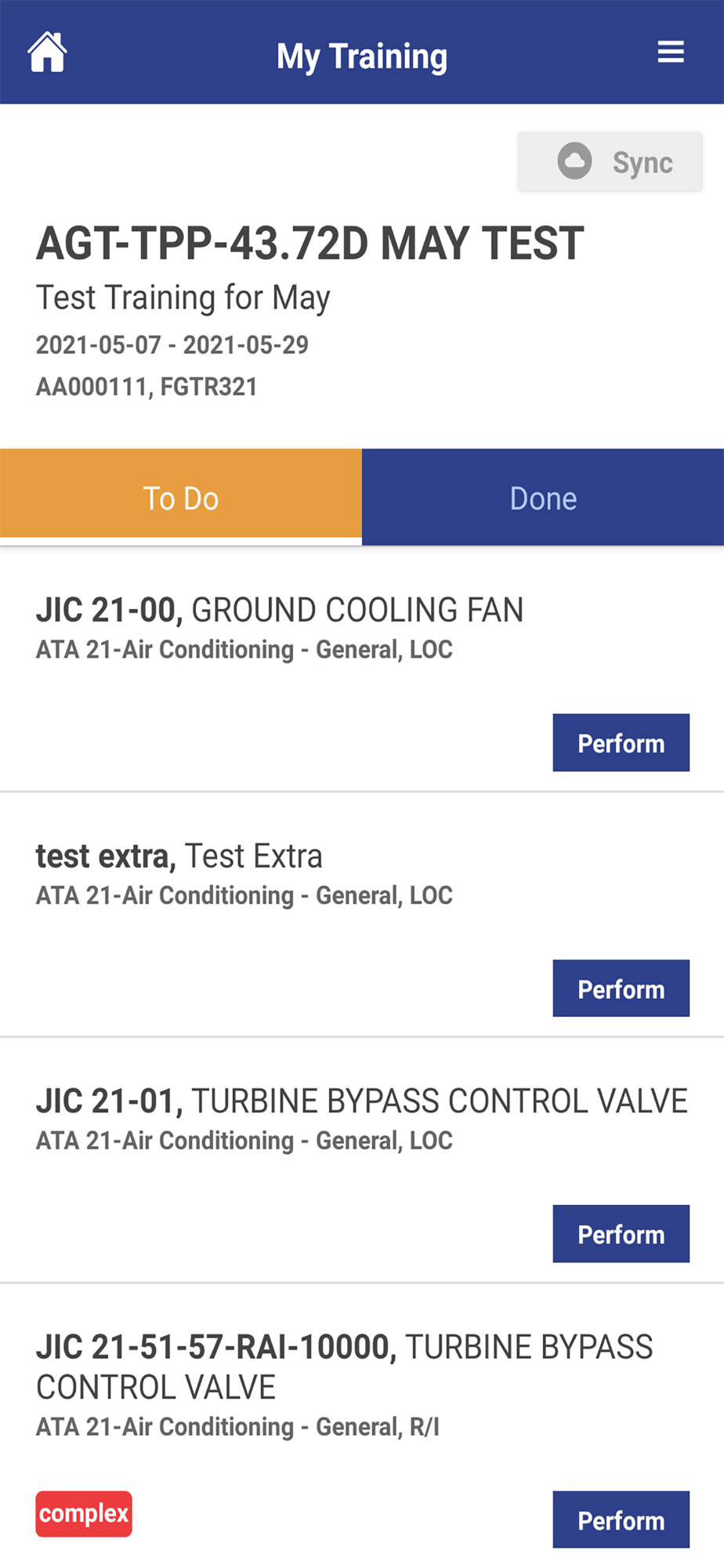724x1568 pixels.
Task: Select the red complex badge
Action: pyautogui.click(x=84, y=1513)
